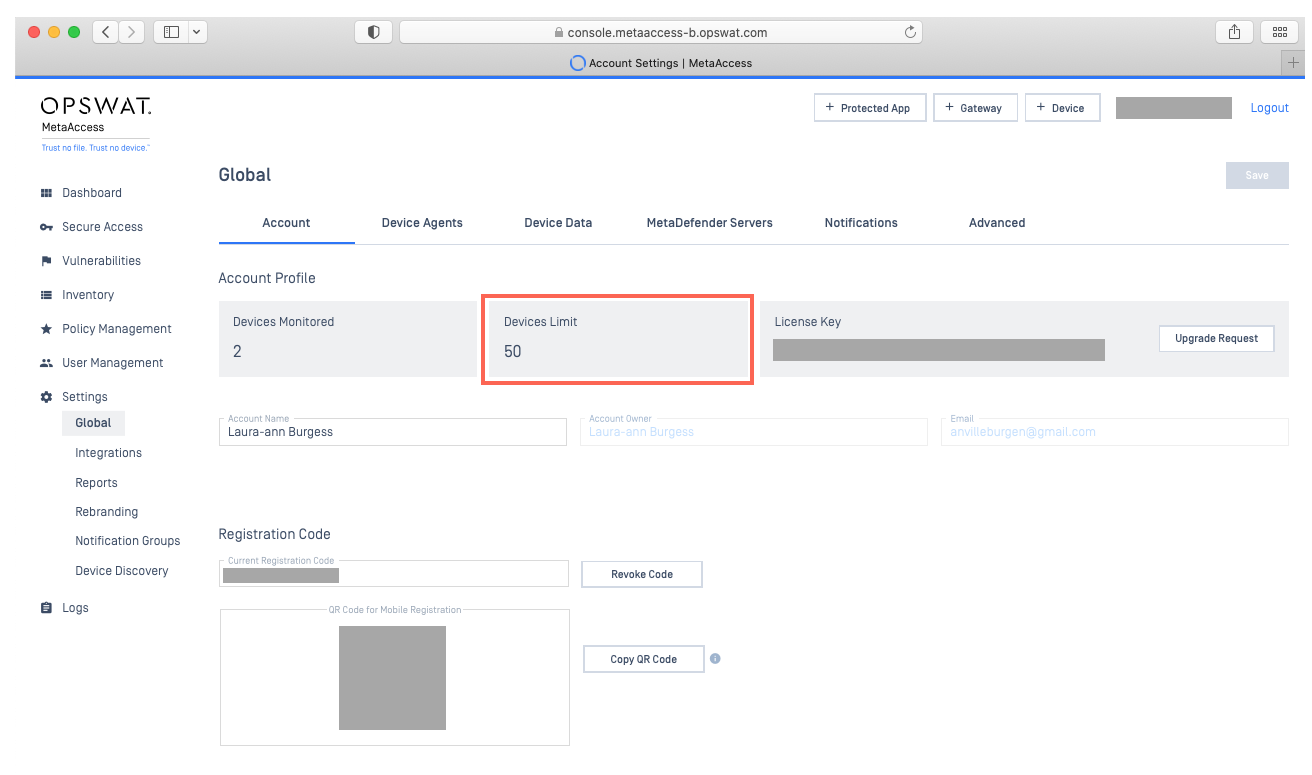1312x775 pixels.
Task: Open Reports under Settings
Action: 96,483
